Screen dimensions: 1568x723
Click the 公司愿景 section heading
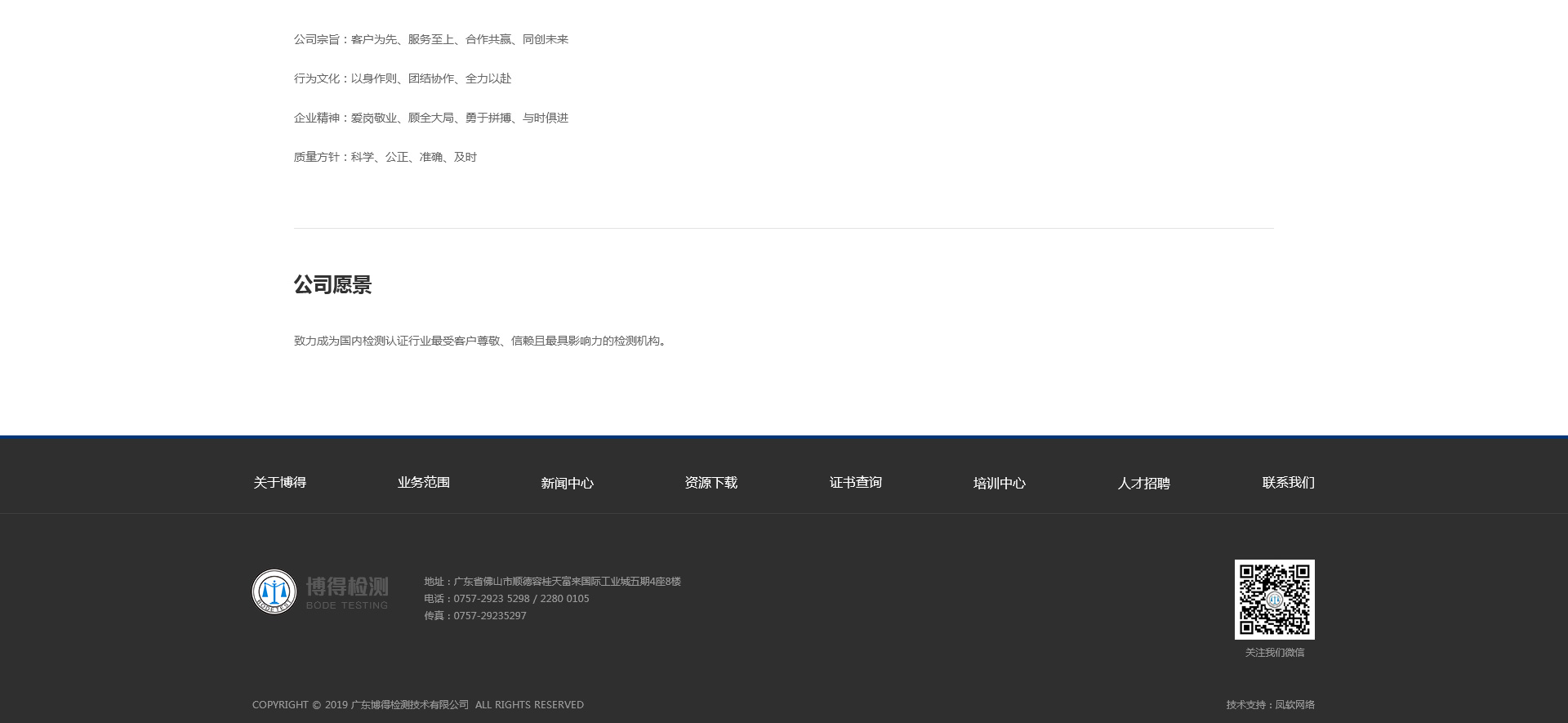click(332, 285)
